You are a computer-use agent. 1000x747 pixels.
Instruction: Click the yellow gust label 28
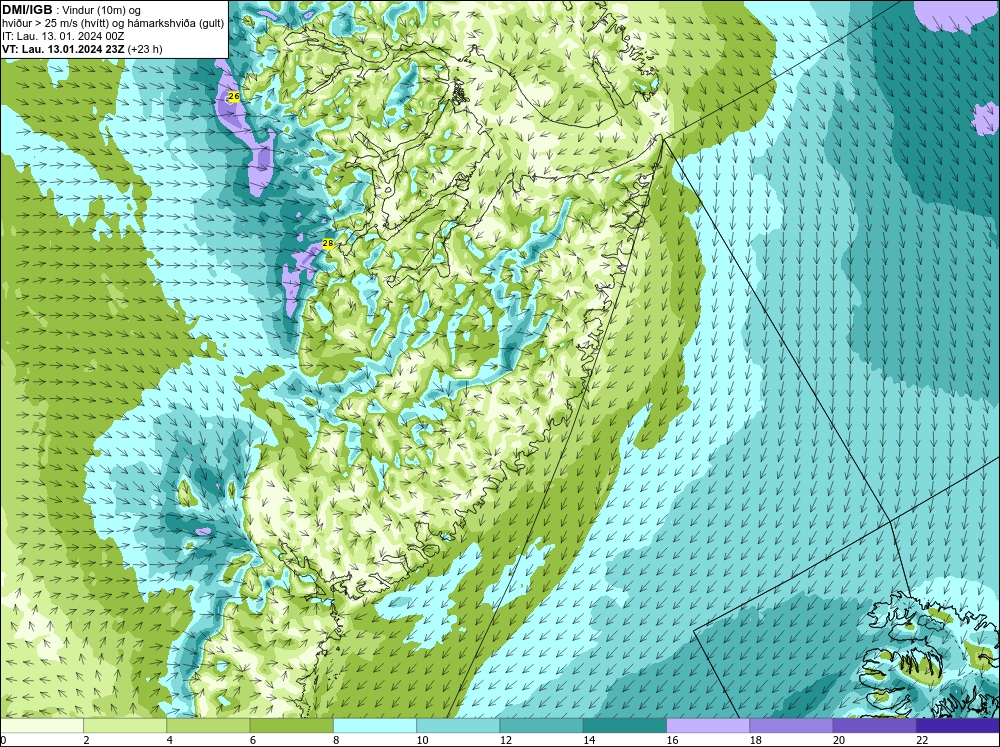click(328, 243)
